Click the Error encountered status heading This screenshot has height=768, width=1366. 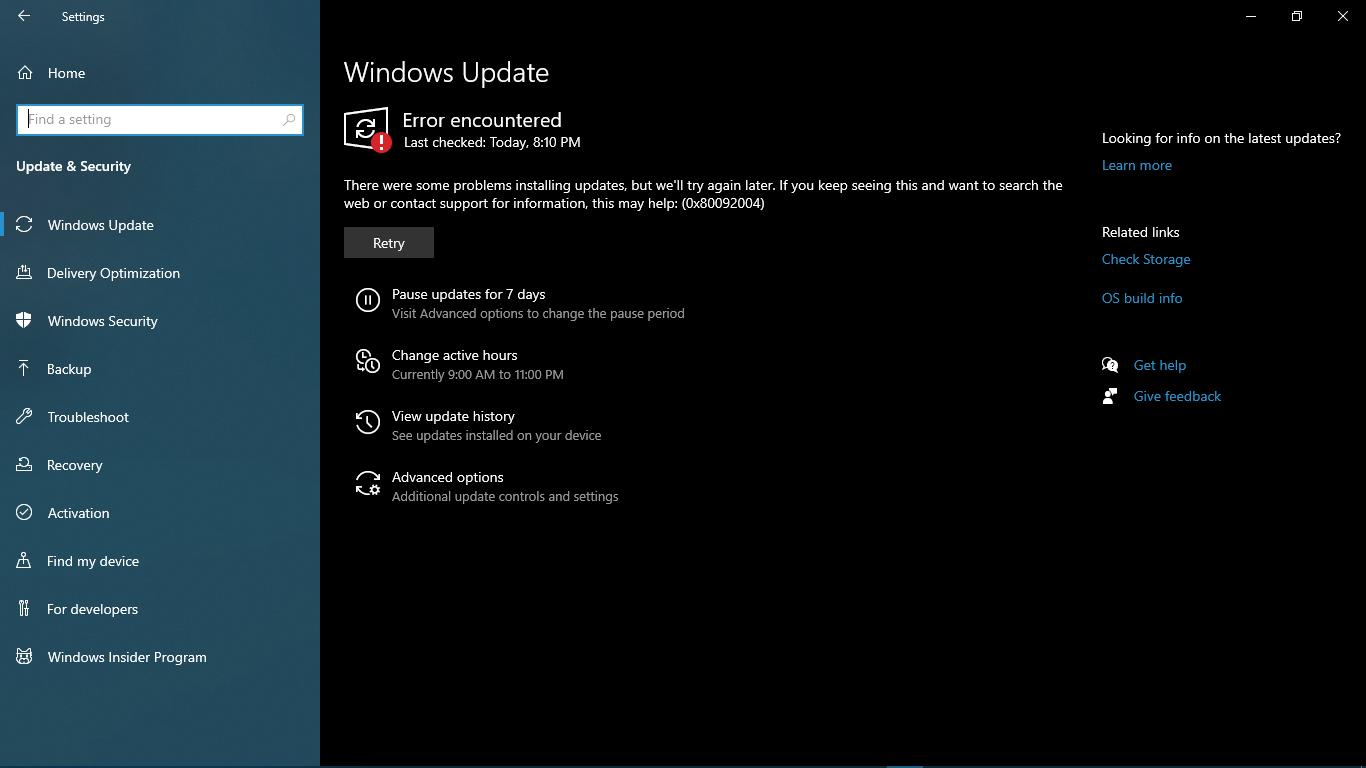coord(482,120)
